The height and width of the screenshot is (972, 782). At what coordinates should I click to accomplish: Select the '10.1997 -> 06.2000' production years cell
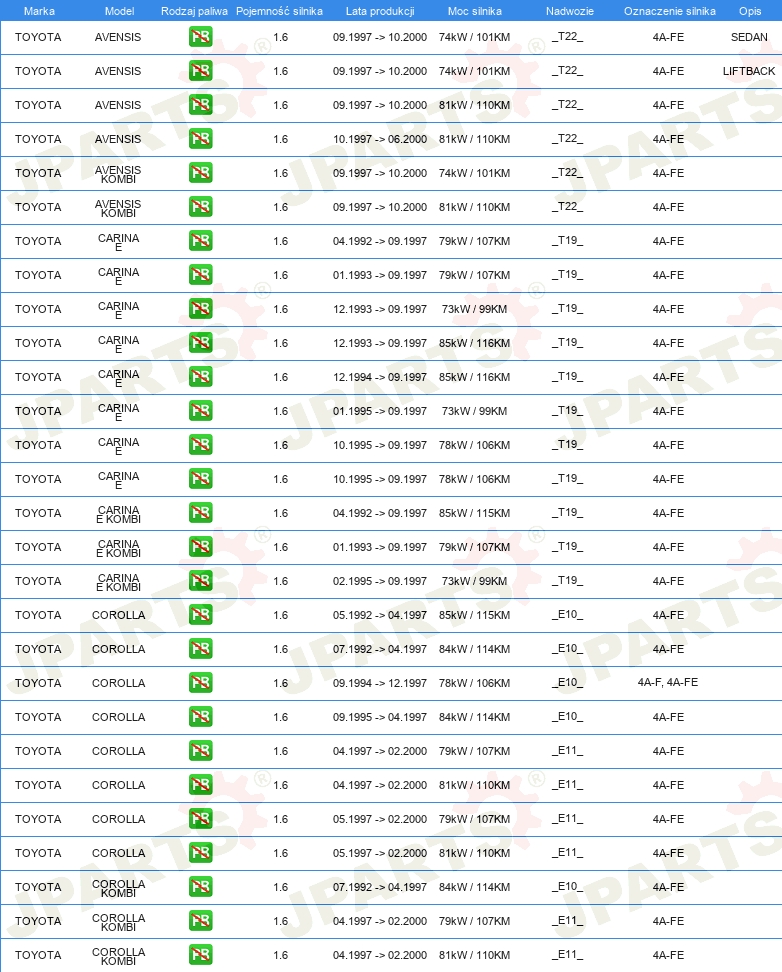(x=380, y=139)
